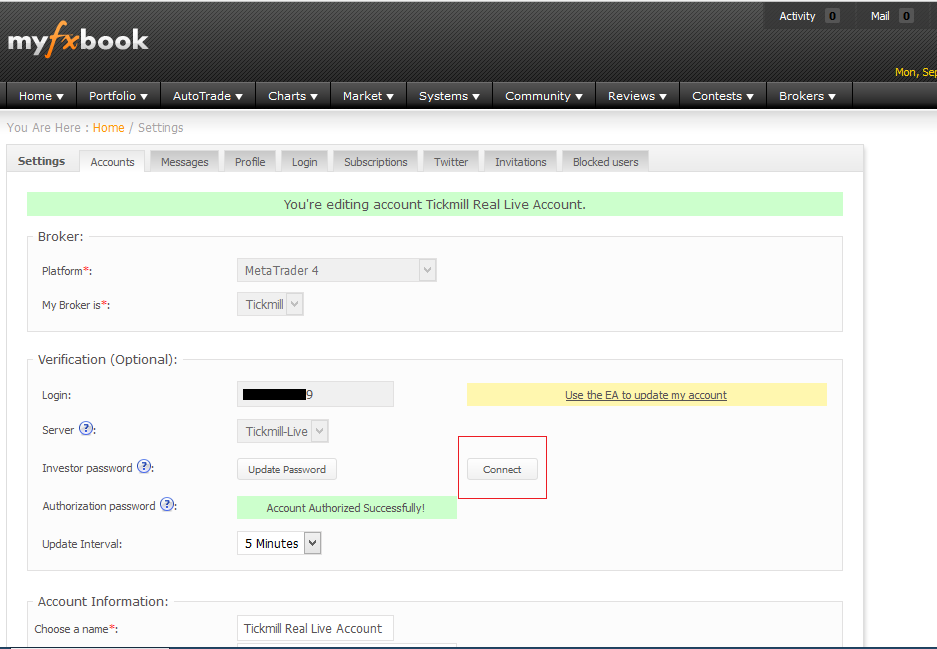Viewport: 937px width, 649px height.
Task: Open Authorization password help icon
Action: coord(167,504)
